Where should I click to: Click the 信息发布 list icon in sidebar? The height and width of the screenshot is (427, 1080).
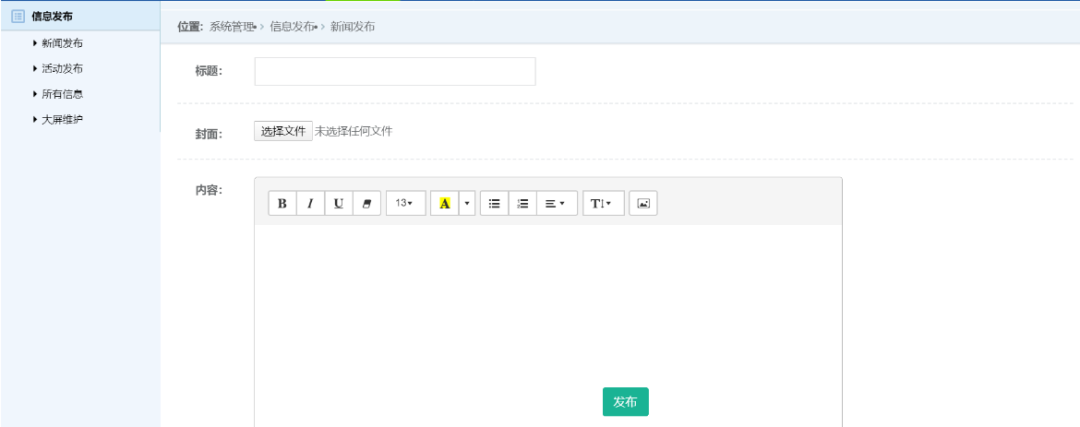pyautogui.click(x=18, y=16)
